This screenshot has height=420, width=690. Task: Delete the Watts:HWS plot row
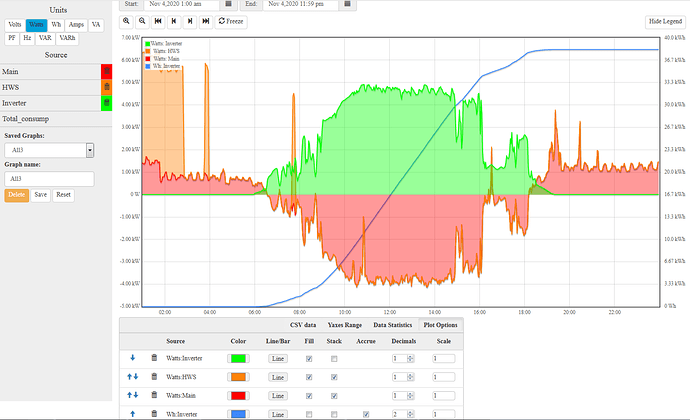[154, 376]
